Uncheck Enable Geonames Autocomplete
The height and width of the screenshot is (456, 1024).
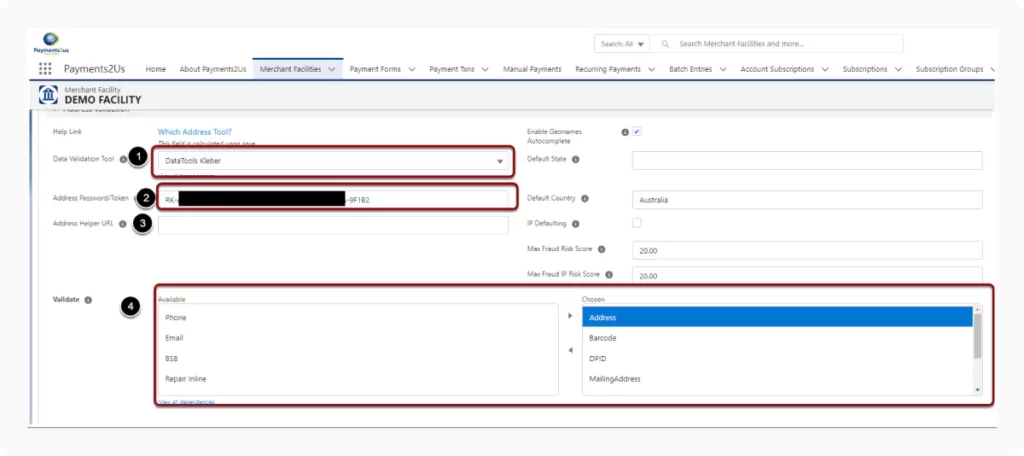(637, 131)
